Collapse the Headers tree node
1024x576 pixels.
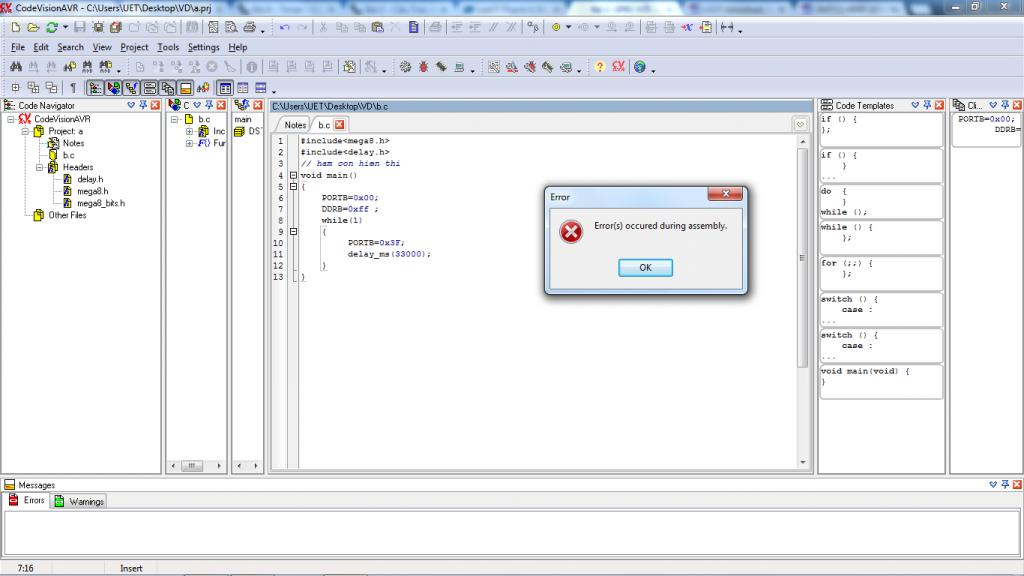point(40,167)
